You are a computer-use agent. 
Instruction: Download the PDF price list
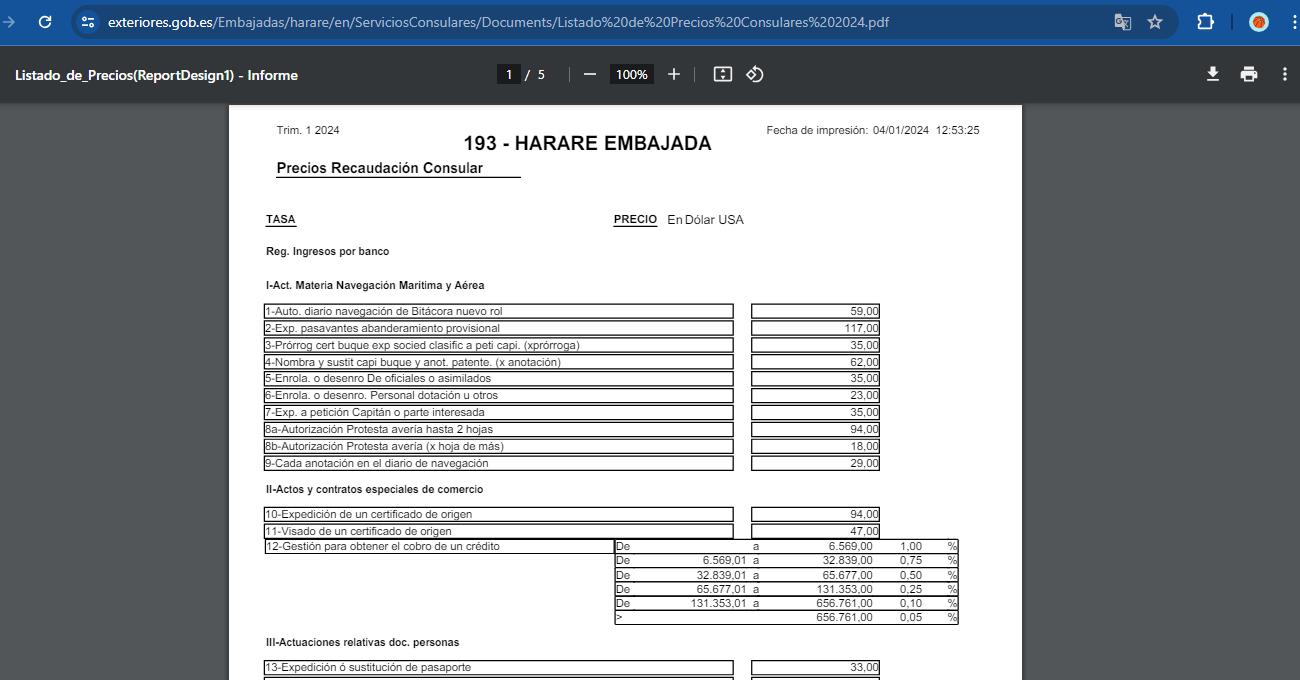[1212, 74]
